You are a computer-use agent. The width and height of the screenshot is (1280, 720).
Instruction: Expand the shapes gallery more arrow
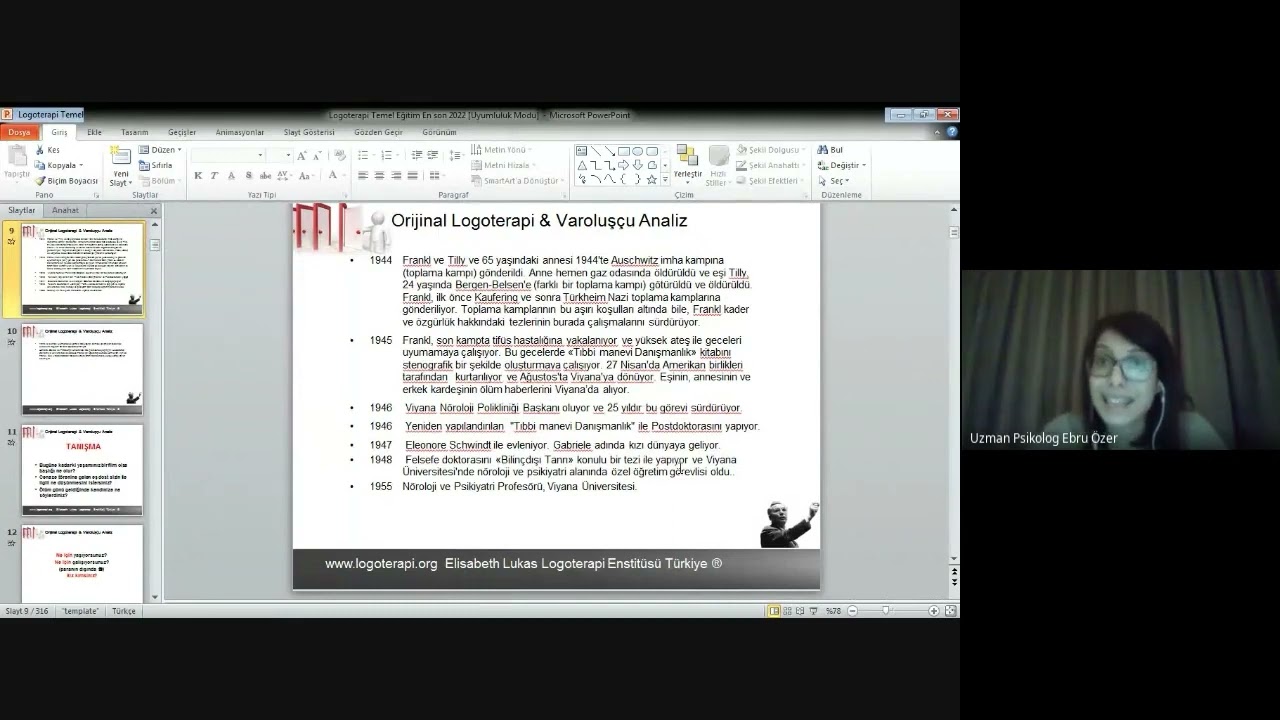tap(665, 180)
